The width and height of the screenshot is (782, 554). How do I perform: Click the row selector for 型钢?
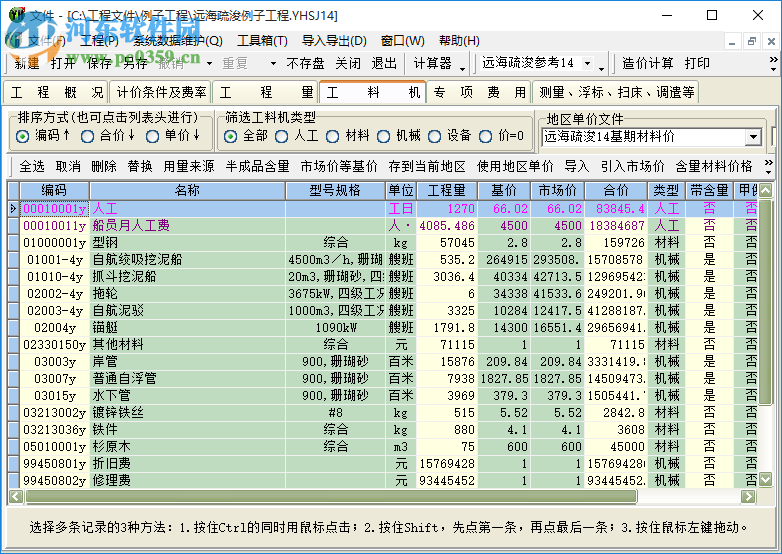(13, 242)
